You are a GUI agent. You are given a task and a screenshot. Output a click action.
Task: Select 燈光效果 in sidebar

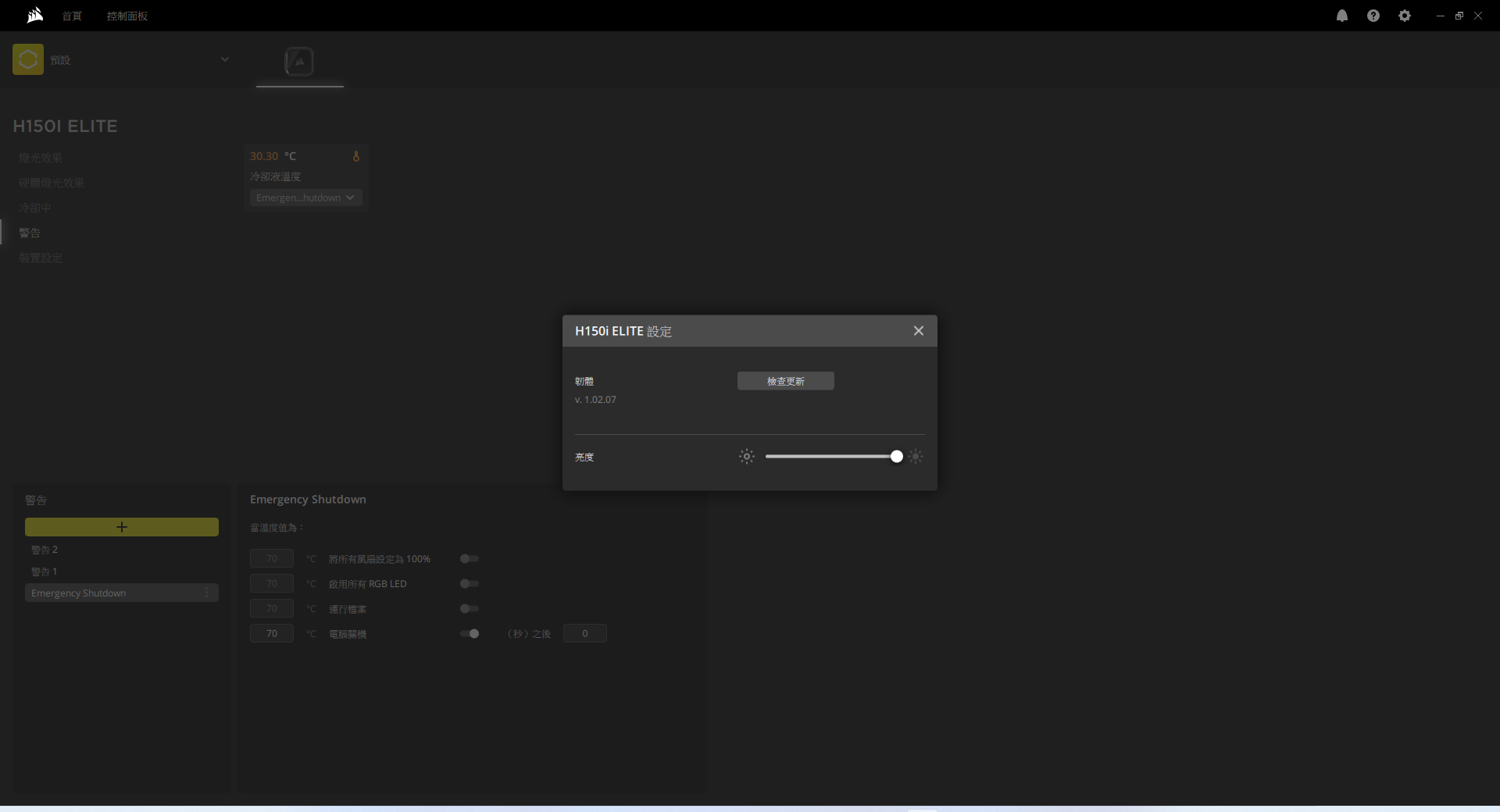point(41,158)
